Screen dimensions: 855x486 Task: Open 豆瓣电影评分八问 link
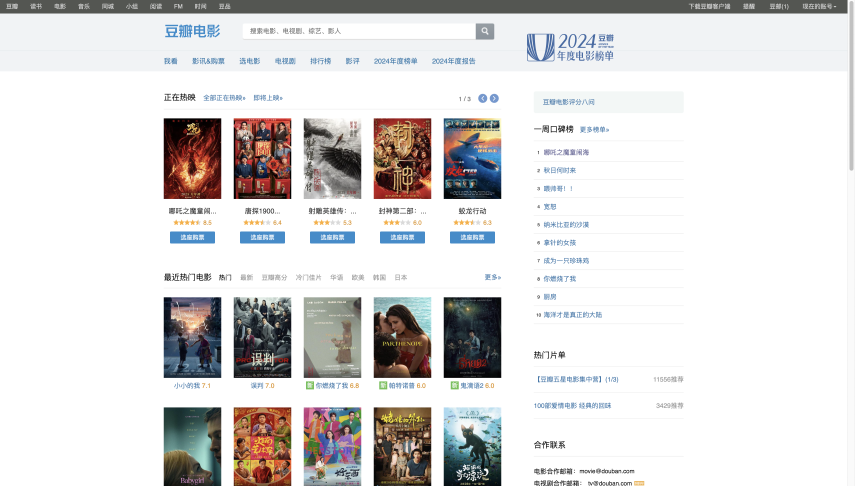pos(569,102)
